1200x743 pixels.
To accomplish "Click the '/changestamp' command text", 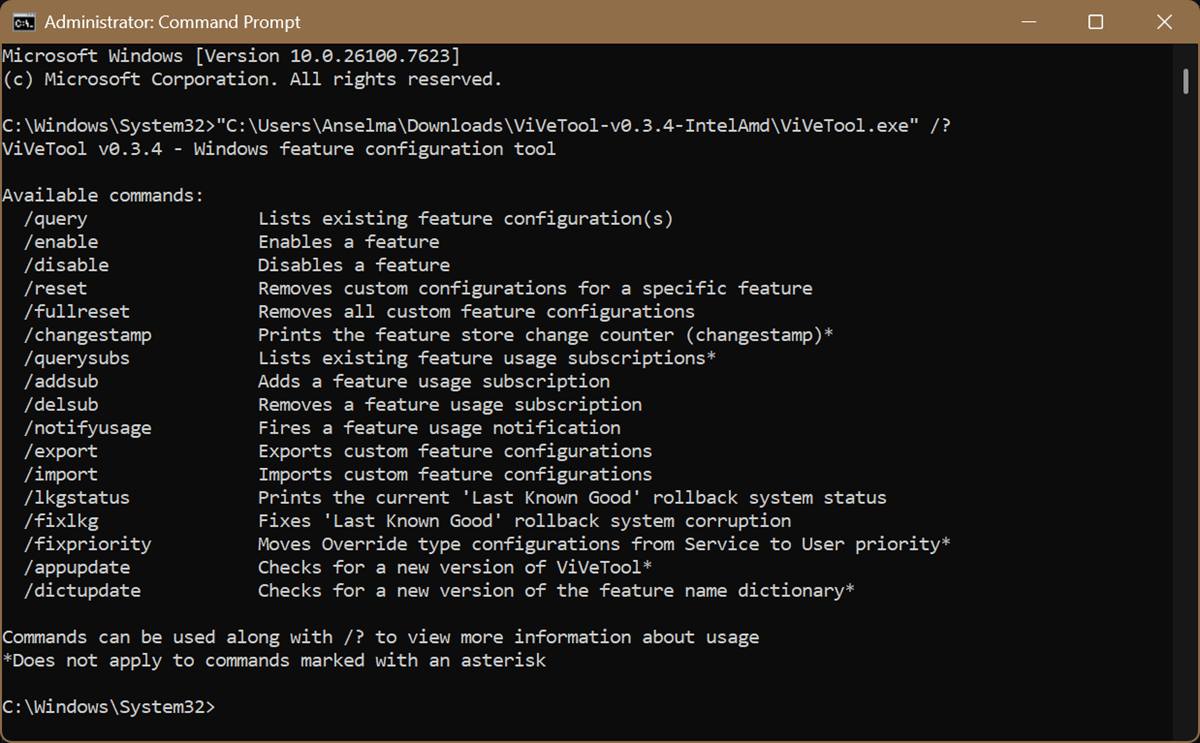I will pyautogui.click(x=88, y=335).
